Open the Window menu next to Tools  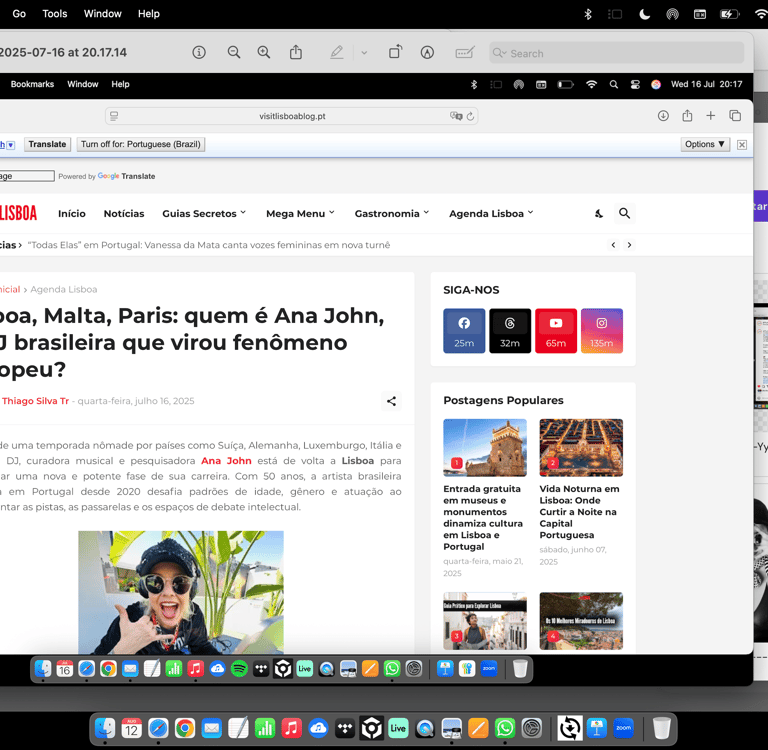[x=102, y=14]
